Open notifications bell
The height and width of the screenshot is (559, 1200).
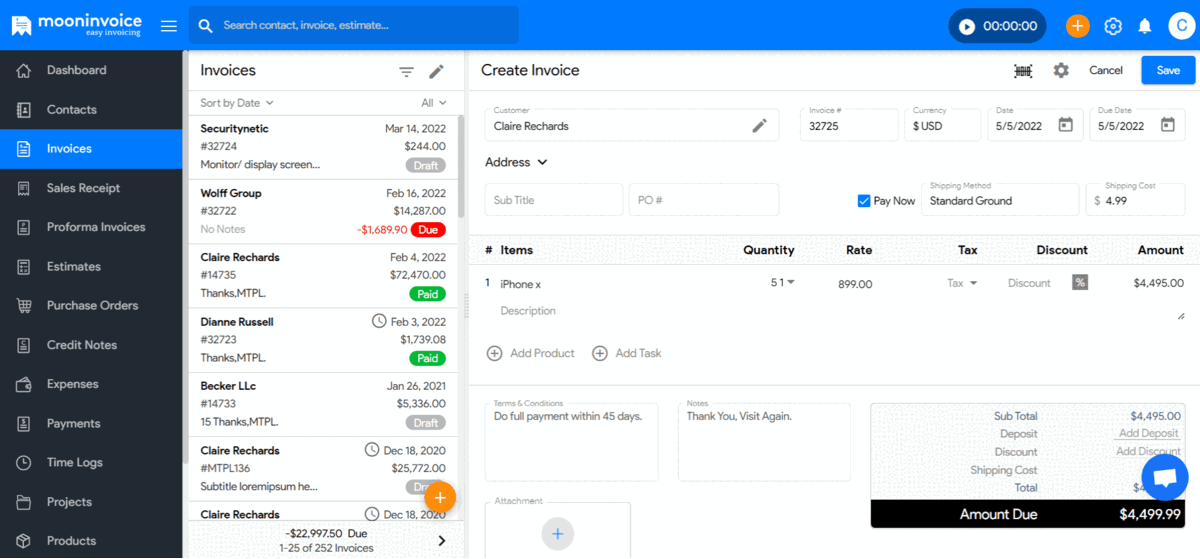pos(1145,26)
